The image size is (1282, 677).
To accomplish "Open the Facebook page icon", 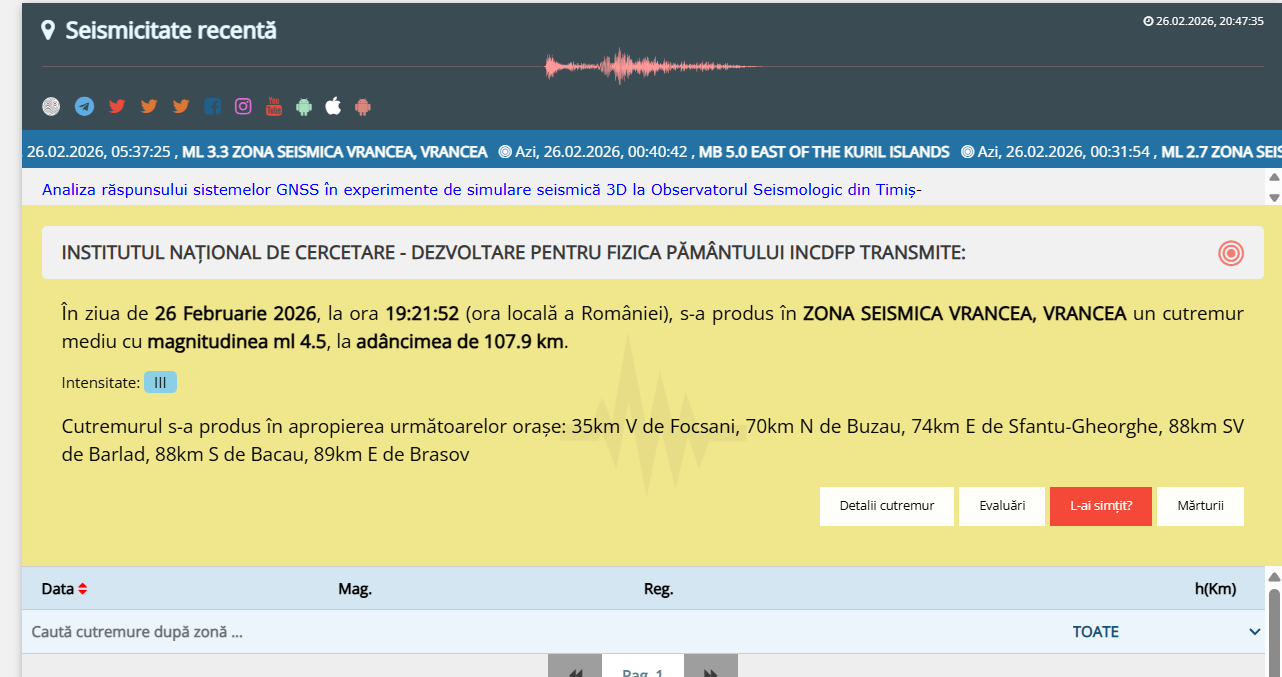I will point(212,106).
